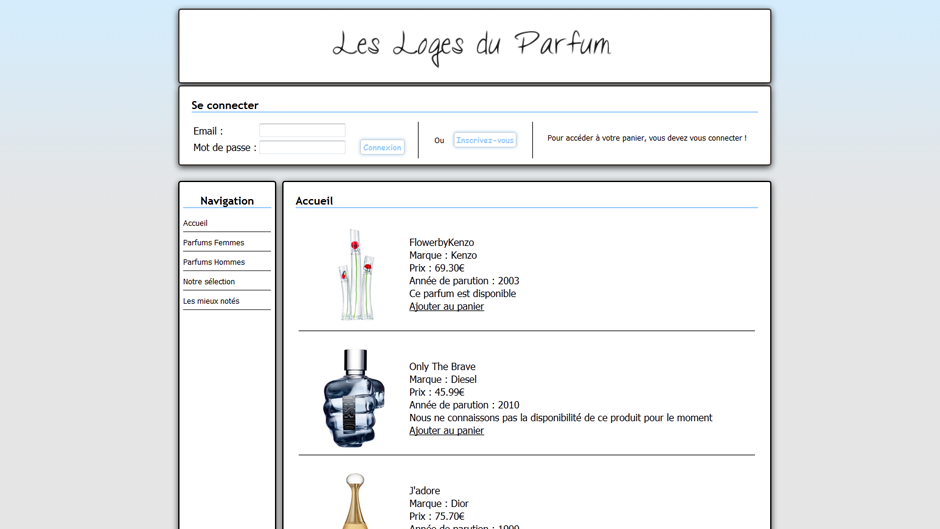The image size is (940, 529).
Task: Add Only The Brave via Ajouter au panier
Action: click(446, 431)
